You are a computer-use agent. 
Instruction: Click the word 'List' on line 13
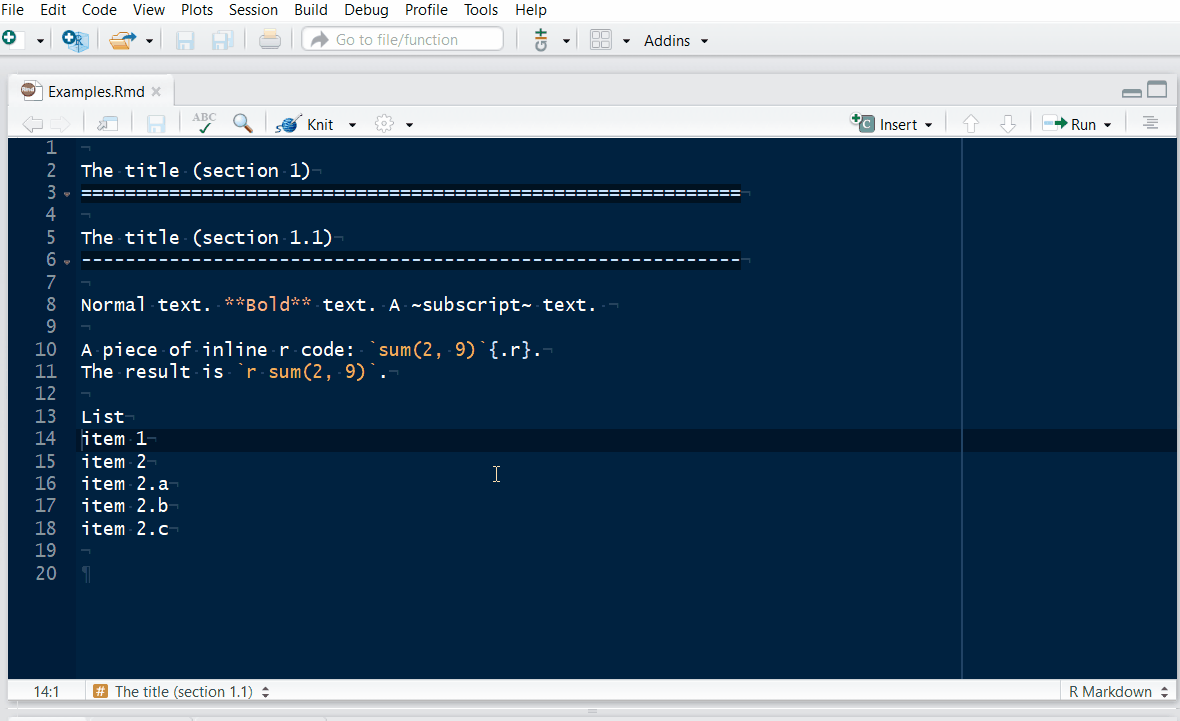(102, 416)
